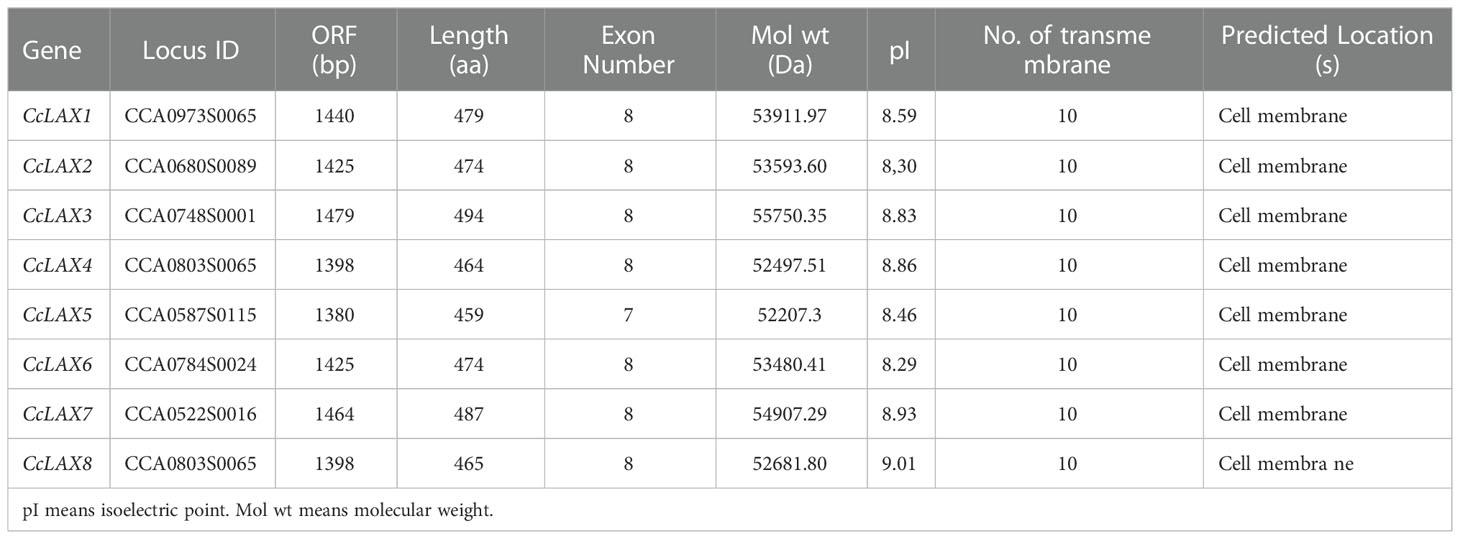Click length value 487
Screen dimensions: 1460x539
point(468,414)
